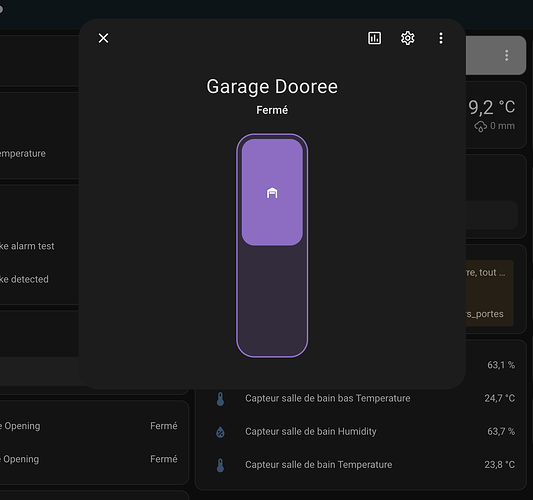
Task: Open three-dot menu on grey background card
Action: pos(506,55)
